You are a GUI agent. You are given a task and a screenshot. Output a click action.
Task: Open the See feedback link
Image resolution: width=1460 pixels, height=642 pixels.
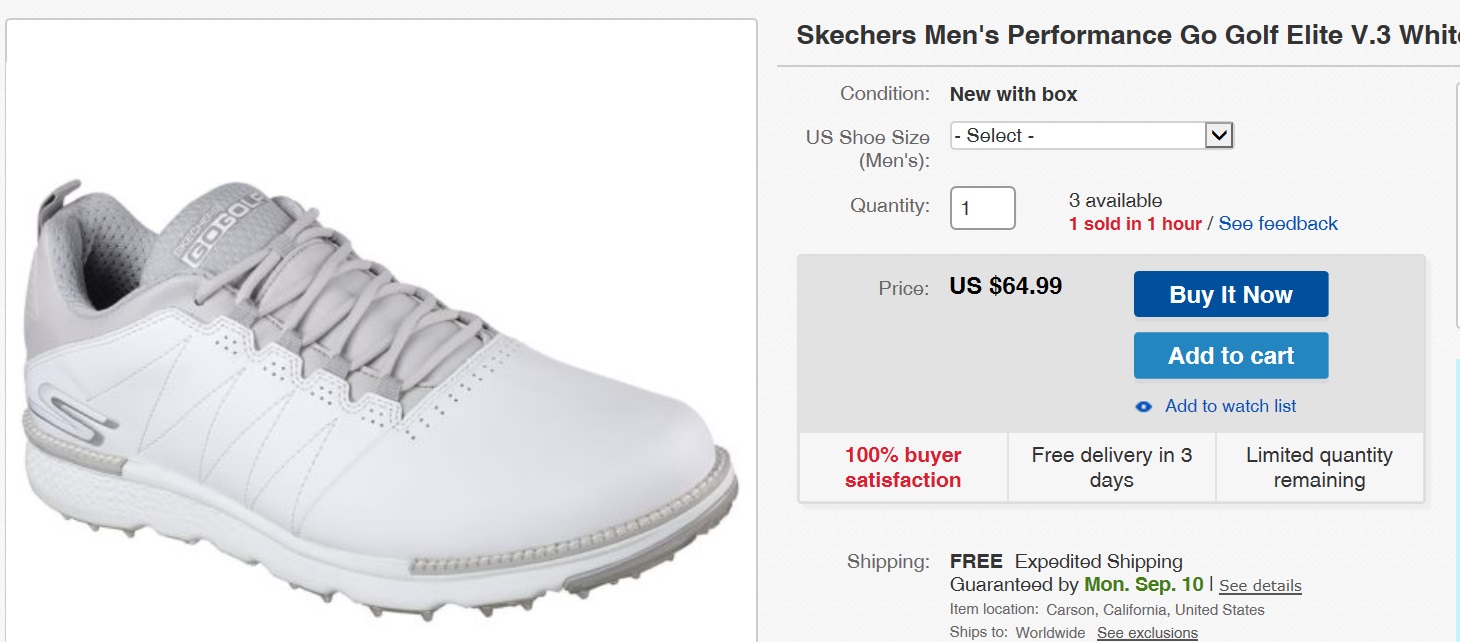[1278, 224]
